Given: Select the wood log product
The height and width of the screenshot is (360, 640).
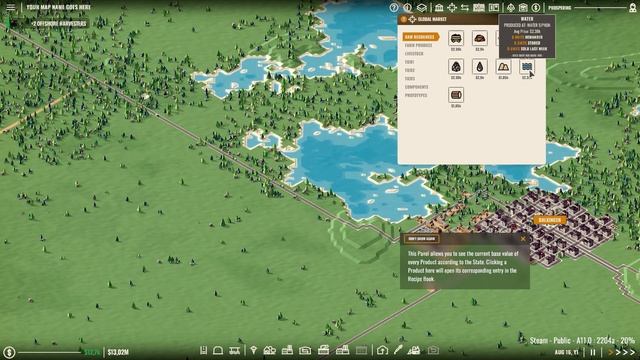Looking at the screenshot, I should point(456,95).
